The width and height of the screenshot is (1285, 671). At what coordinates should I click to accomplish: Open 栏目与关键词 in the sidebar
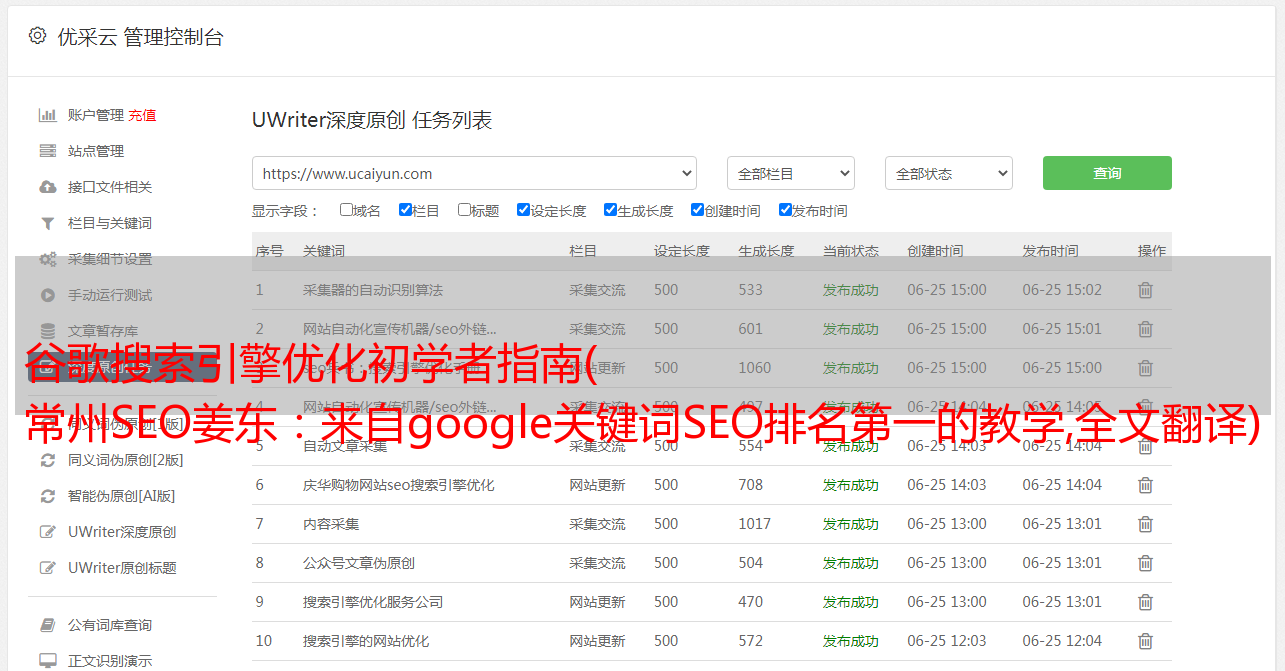pos(110,223)
